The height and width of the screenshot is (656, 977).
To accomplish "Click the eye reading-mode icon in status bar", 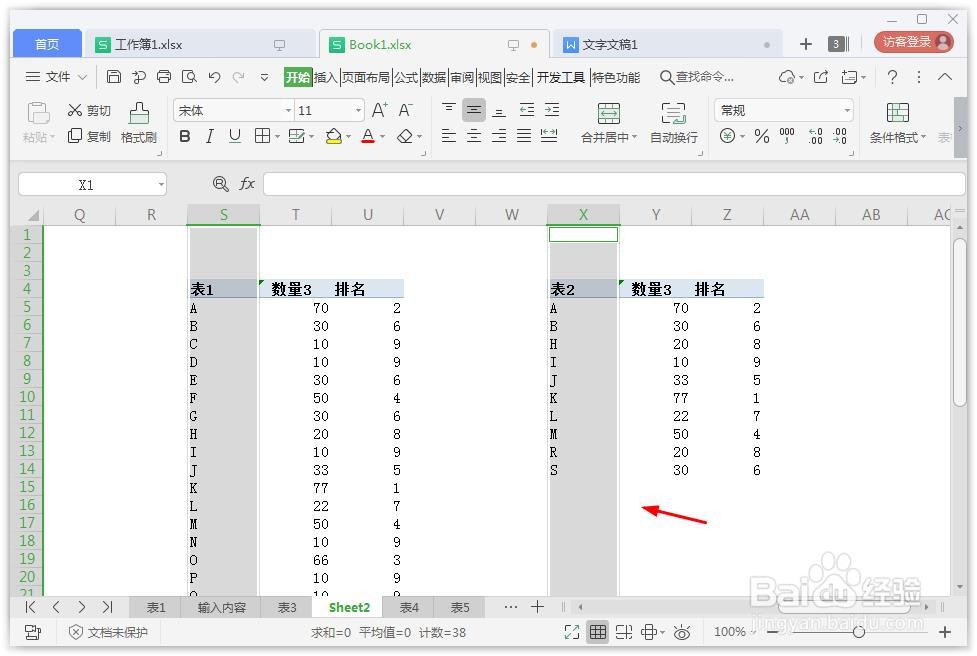I will click(x=682, y=632).
